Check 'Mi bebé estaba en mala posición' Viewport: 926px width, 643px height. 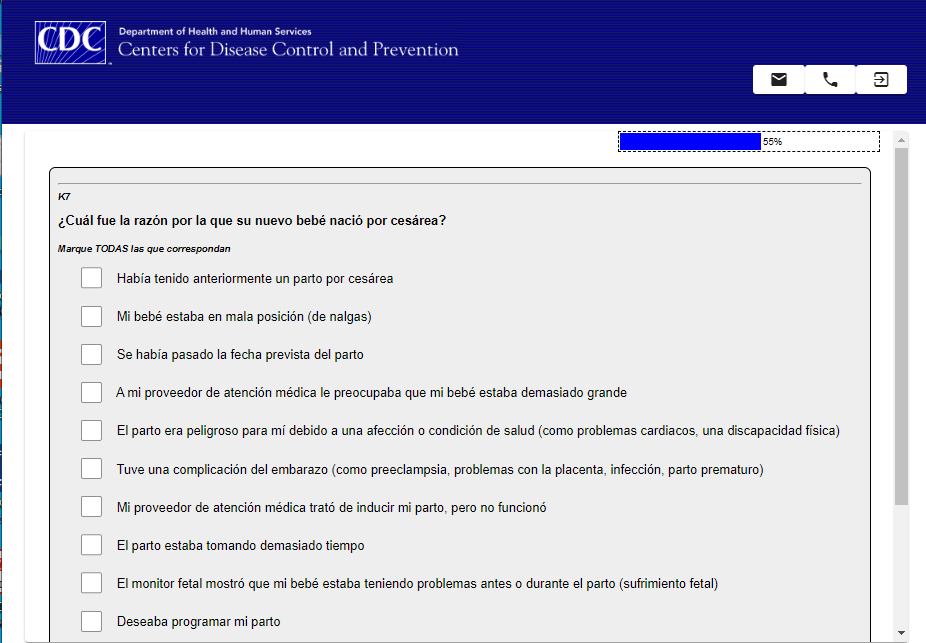[x=92, y=316]
